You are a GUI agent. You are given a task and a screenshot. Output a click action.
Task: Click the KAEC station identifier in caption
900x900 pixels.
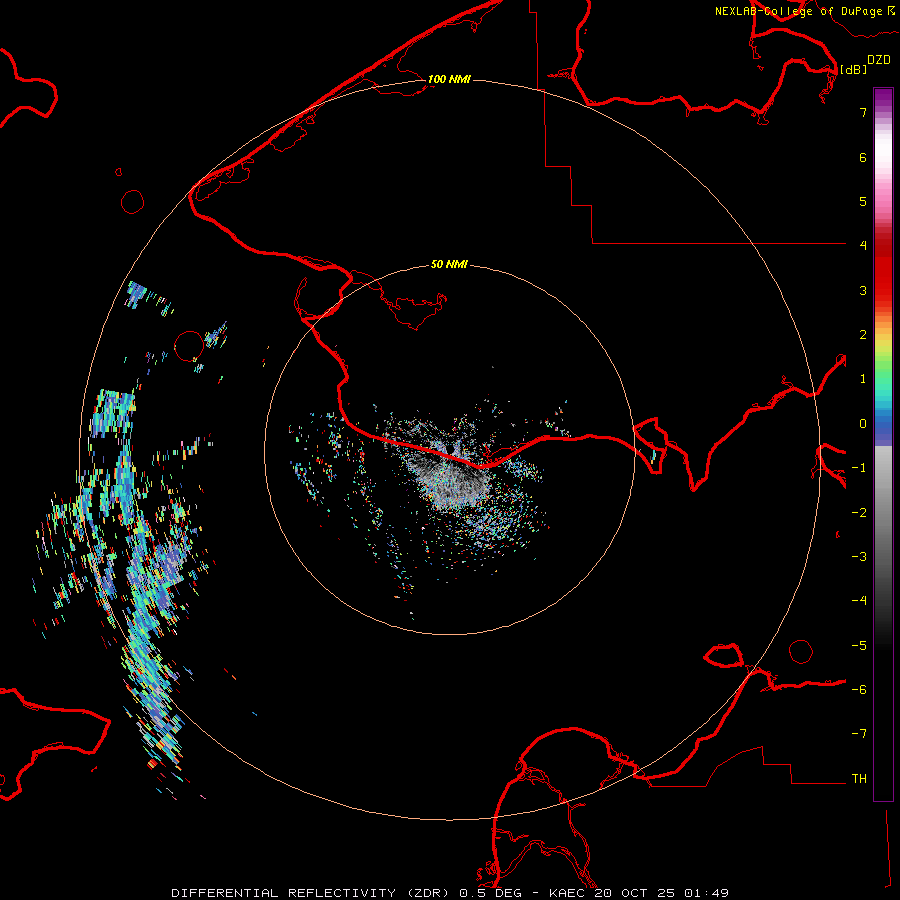567,893
